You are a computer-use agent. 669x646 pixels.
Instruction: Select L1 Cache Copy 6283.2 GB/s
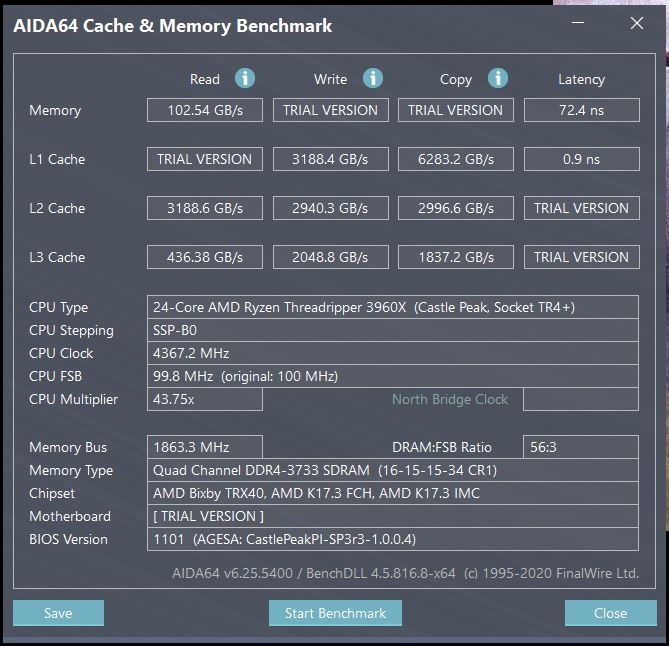pyautogui.click(x=456, y=159)
